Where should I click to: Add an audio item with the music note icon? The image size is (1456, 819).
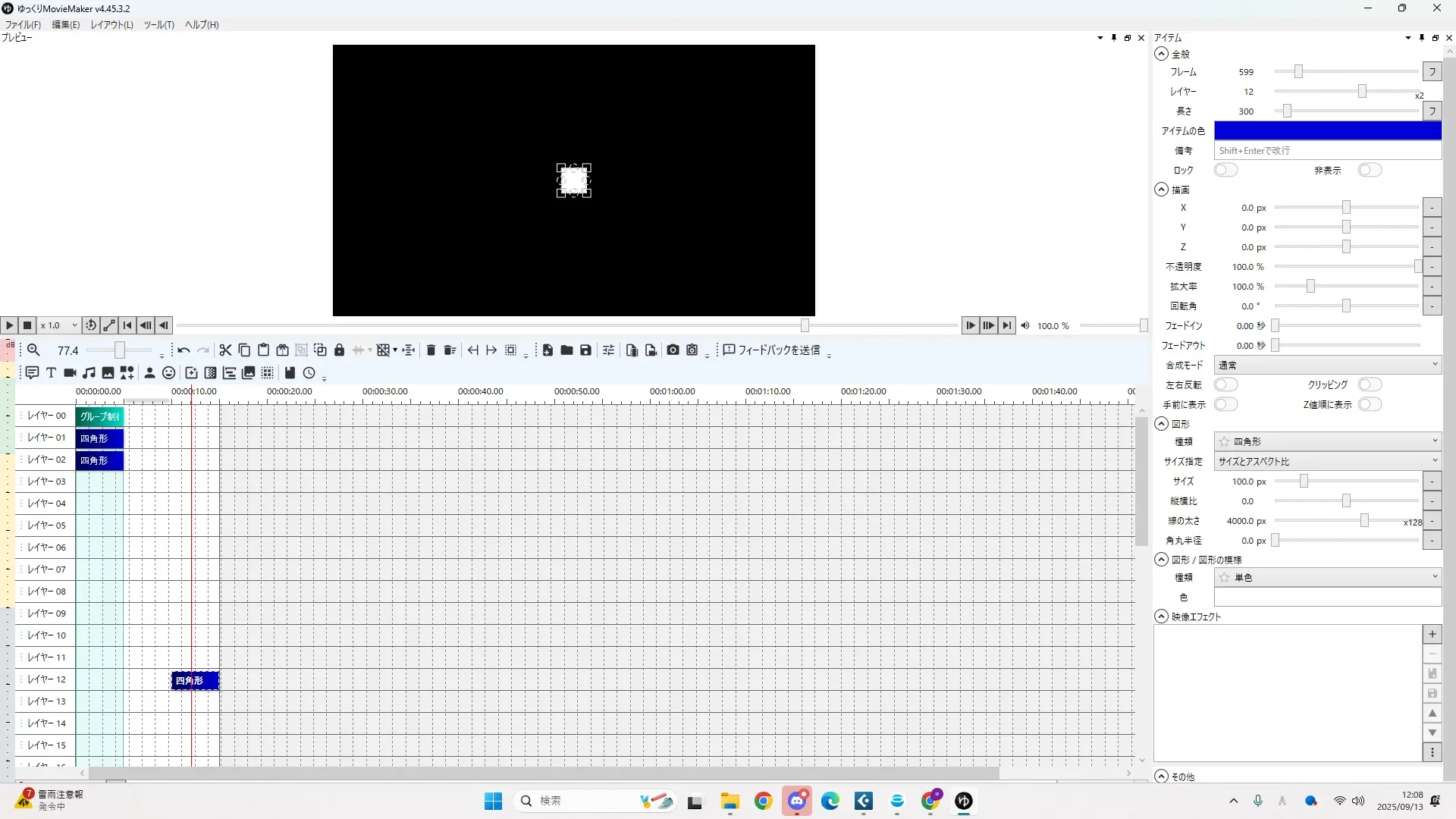pyautogui.click(x=89, y=373)
